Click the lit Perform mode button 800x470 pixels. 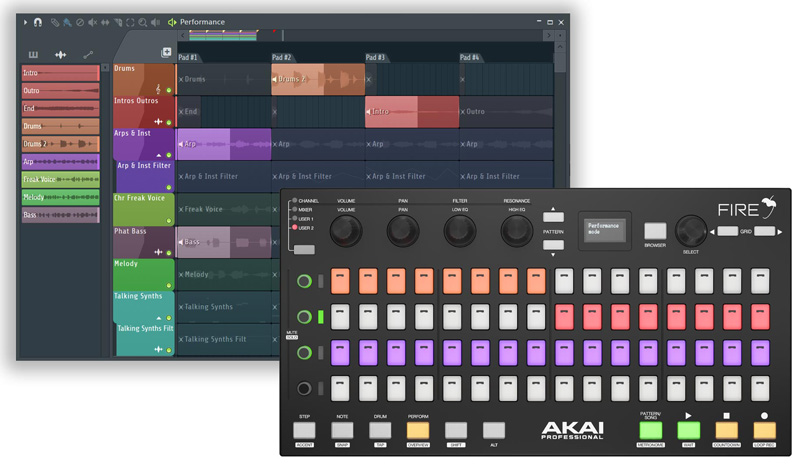click(418, 430)
